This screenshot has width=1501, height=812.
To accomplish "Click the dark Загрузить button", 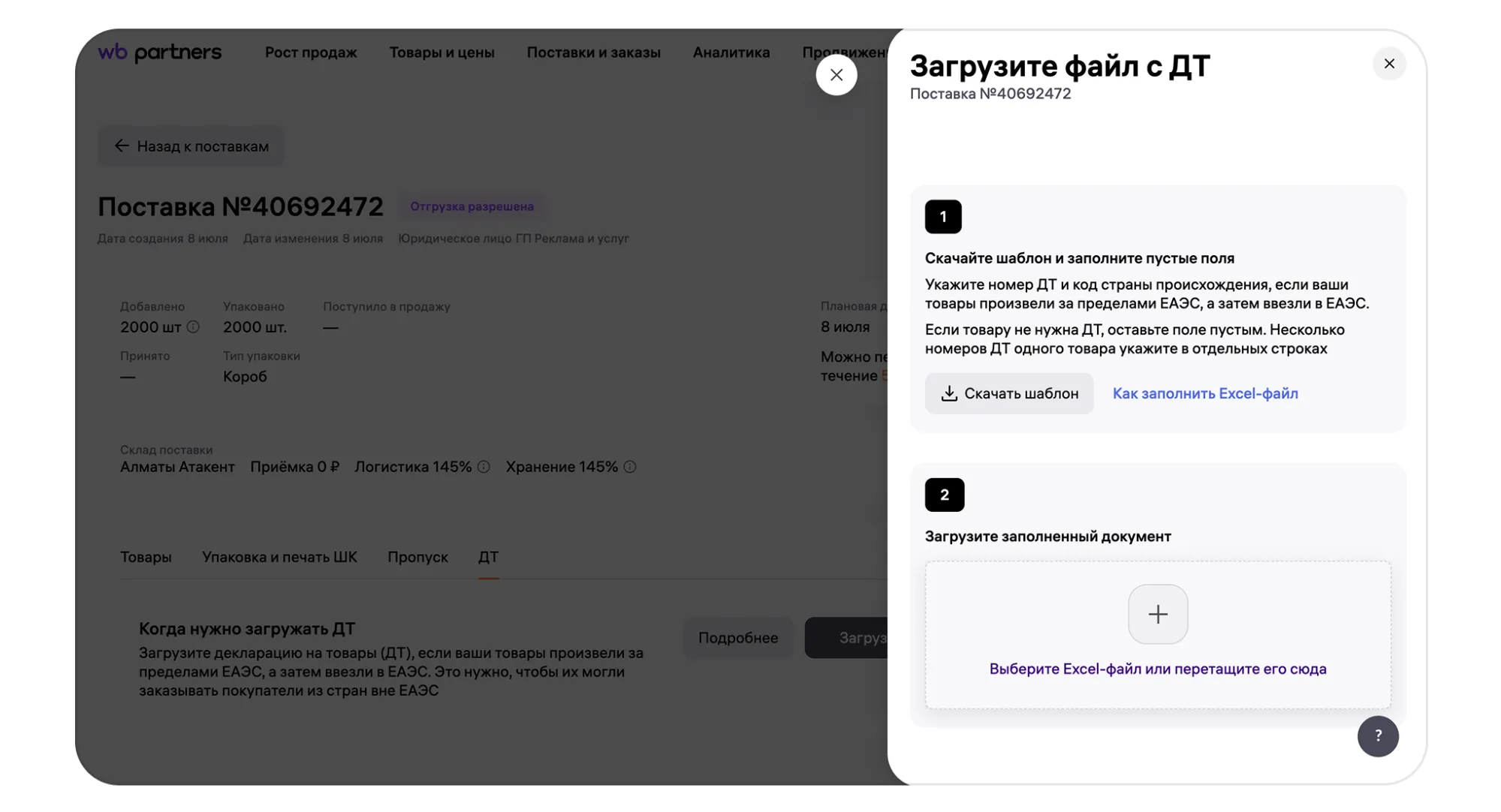I will coord(846,638).
